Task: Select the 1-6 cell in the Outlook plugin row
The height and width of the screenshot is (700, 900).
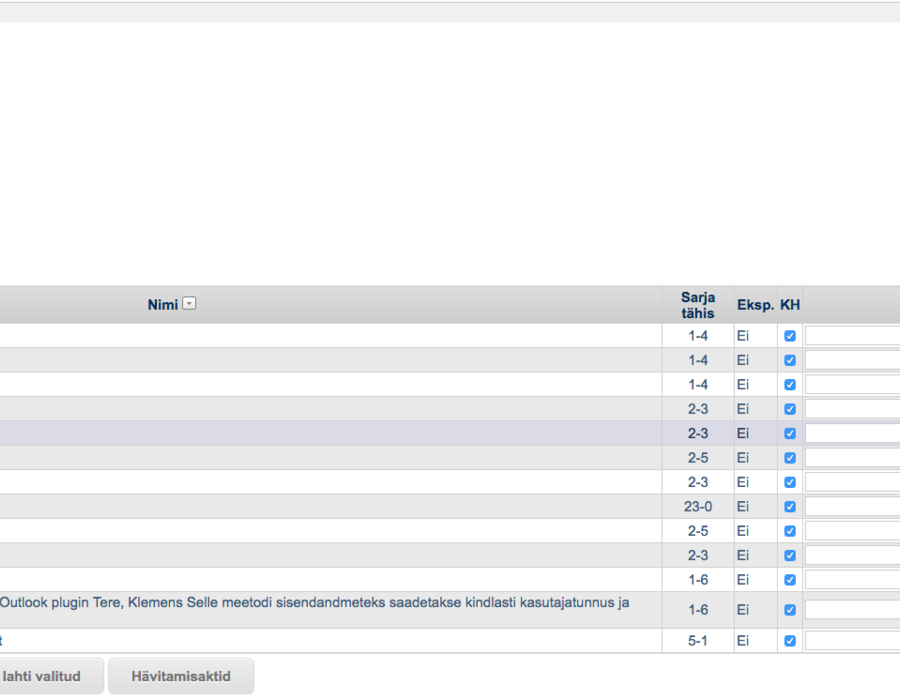Action: (x=698, y=609)
